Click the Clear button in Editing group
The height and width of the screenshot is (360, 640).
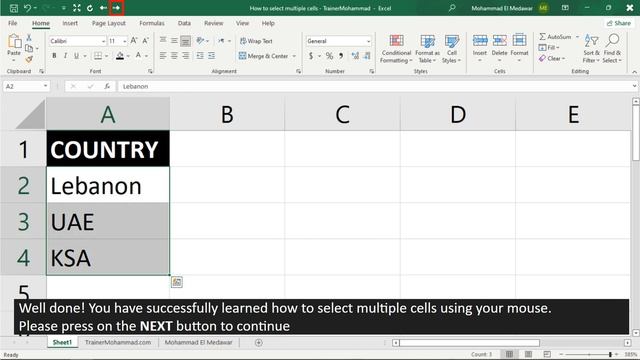point(553,59)
